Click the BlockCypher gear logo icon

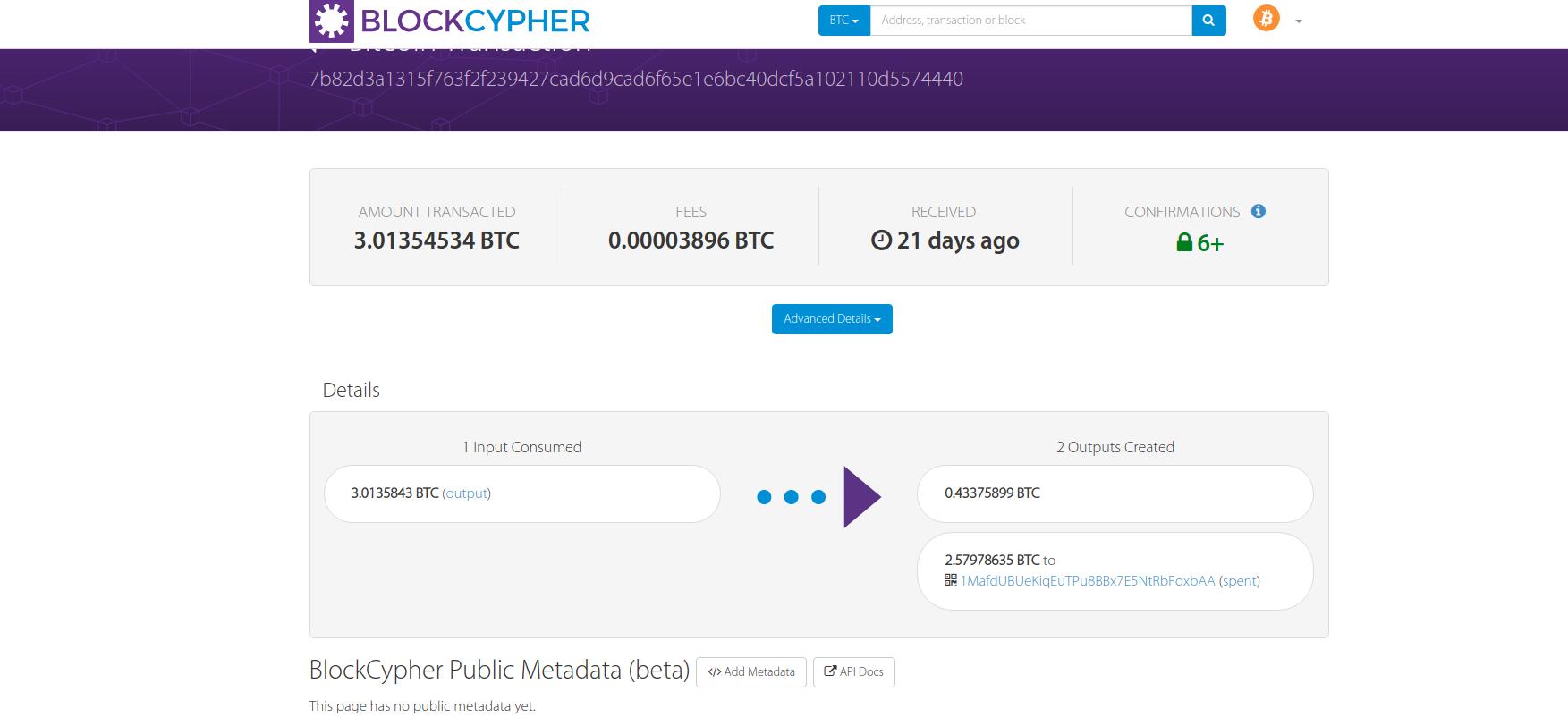click(x=332, y=21)
